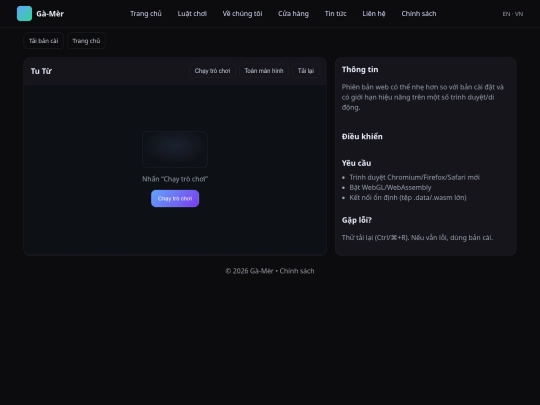The image size is (540, 405).
Task: Open Chính sách in the top navigation
Action: [419, 14]
